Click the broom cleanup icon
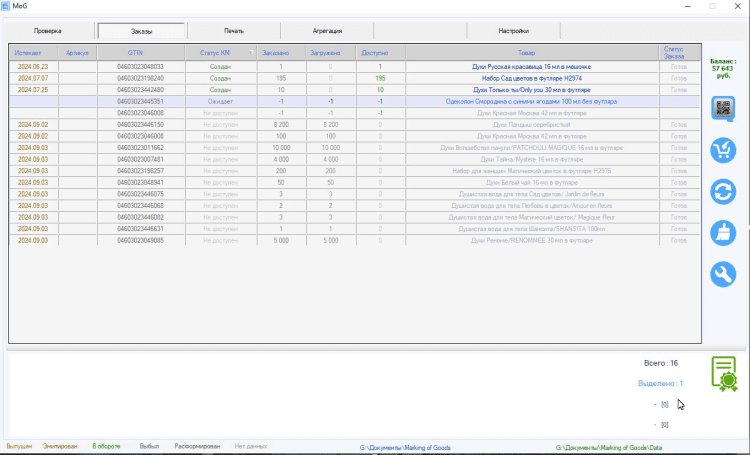750x455 pixels. 723,233
